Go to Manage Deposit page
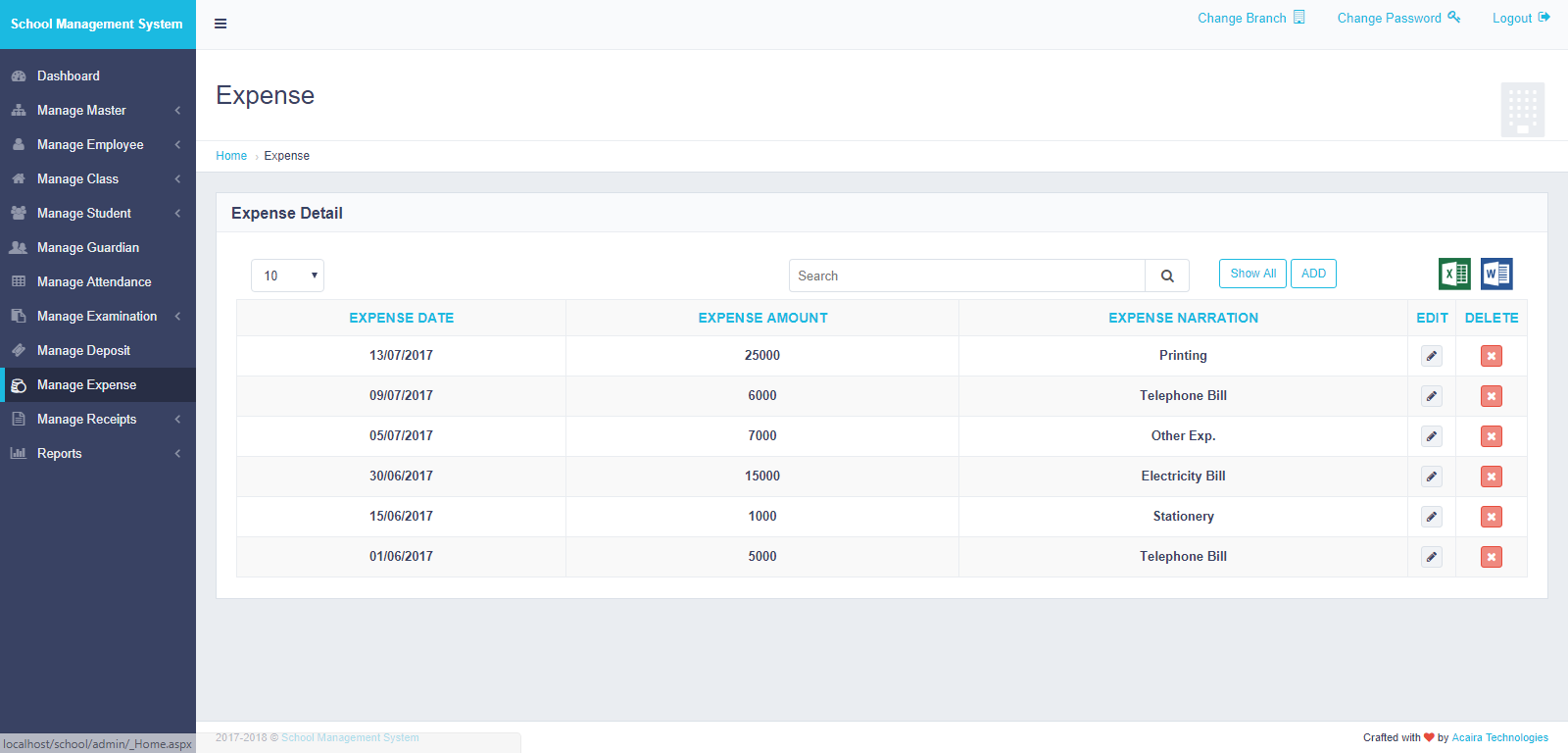Screen dimensions: 1568x753 point(83,351)
